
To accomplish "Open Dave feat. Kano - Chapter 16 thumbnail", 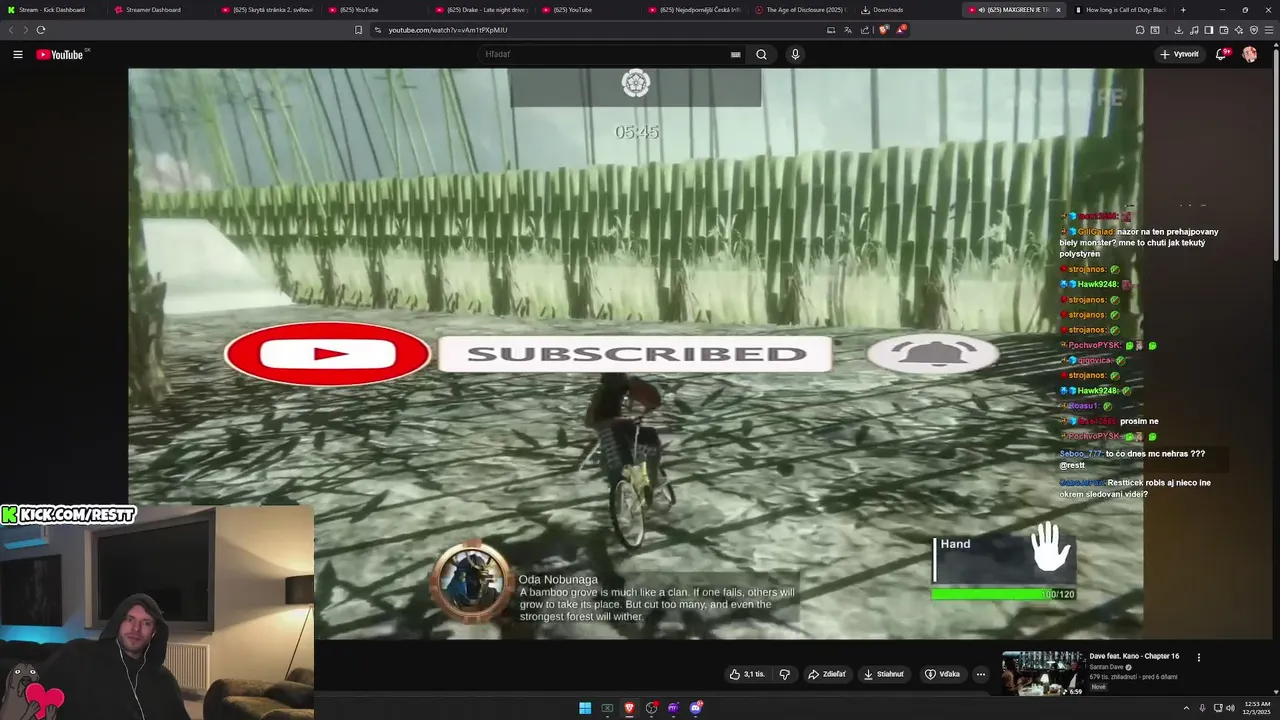I will click(1043, 674).
